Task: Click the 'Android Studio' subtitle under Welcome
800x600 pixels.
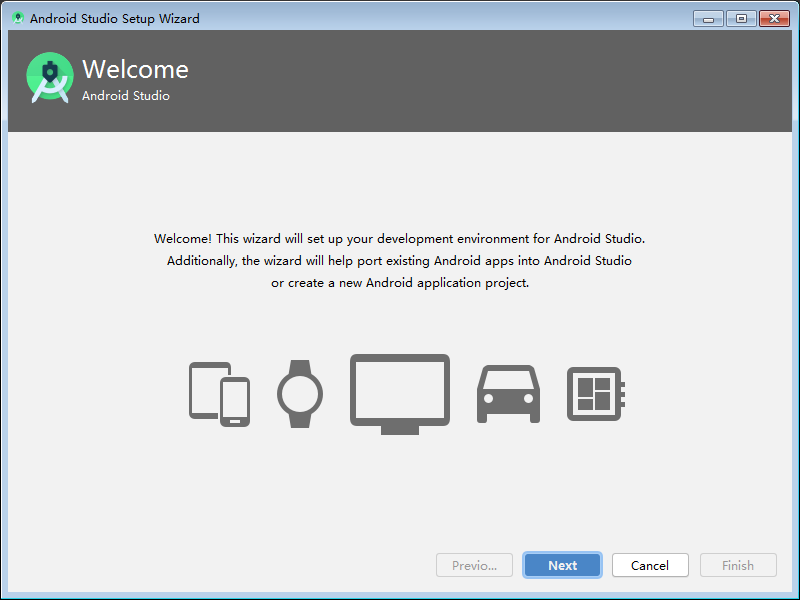Action: (x=126, y=96)
